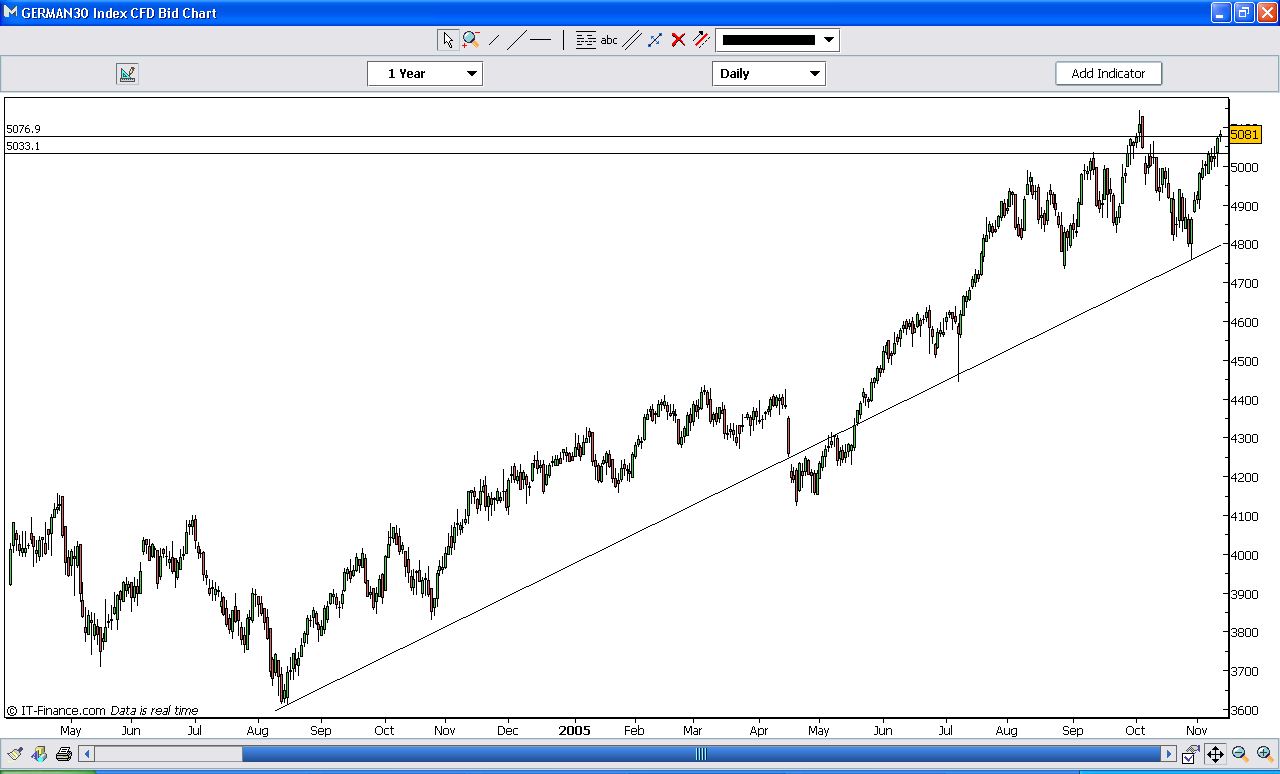The width and height of the screenshot is (1280, 774).
Task: Click the red striped erase-all-lines tool
Action: pos(701,40)
